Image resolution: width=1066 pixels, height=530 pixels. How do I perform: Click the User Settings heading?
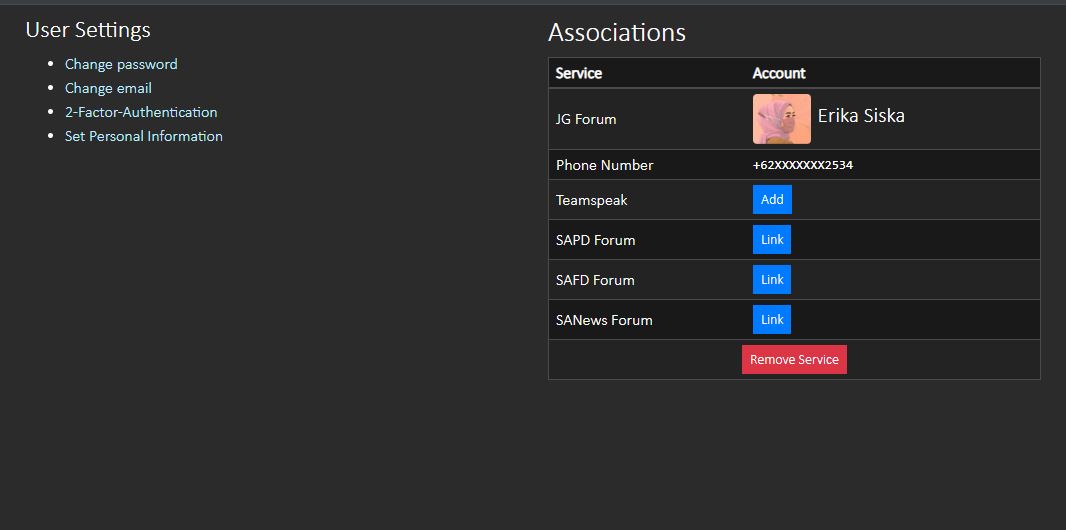click(88, 30)
